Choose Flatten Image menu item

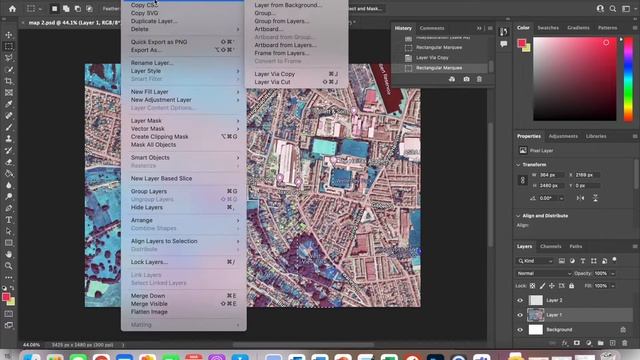click(184, 312)
